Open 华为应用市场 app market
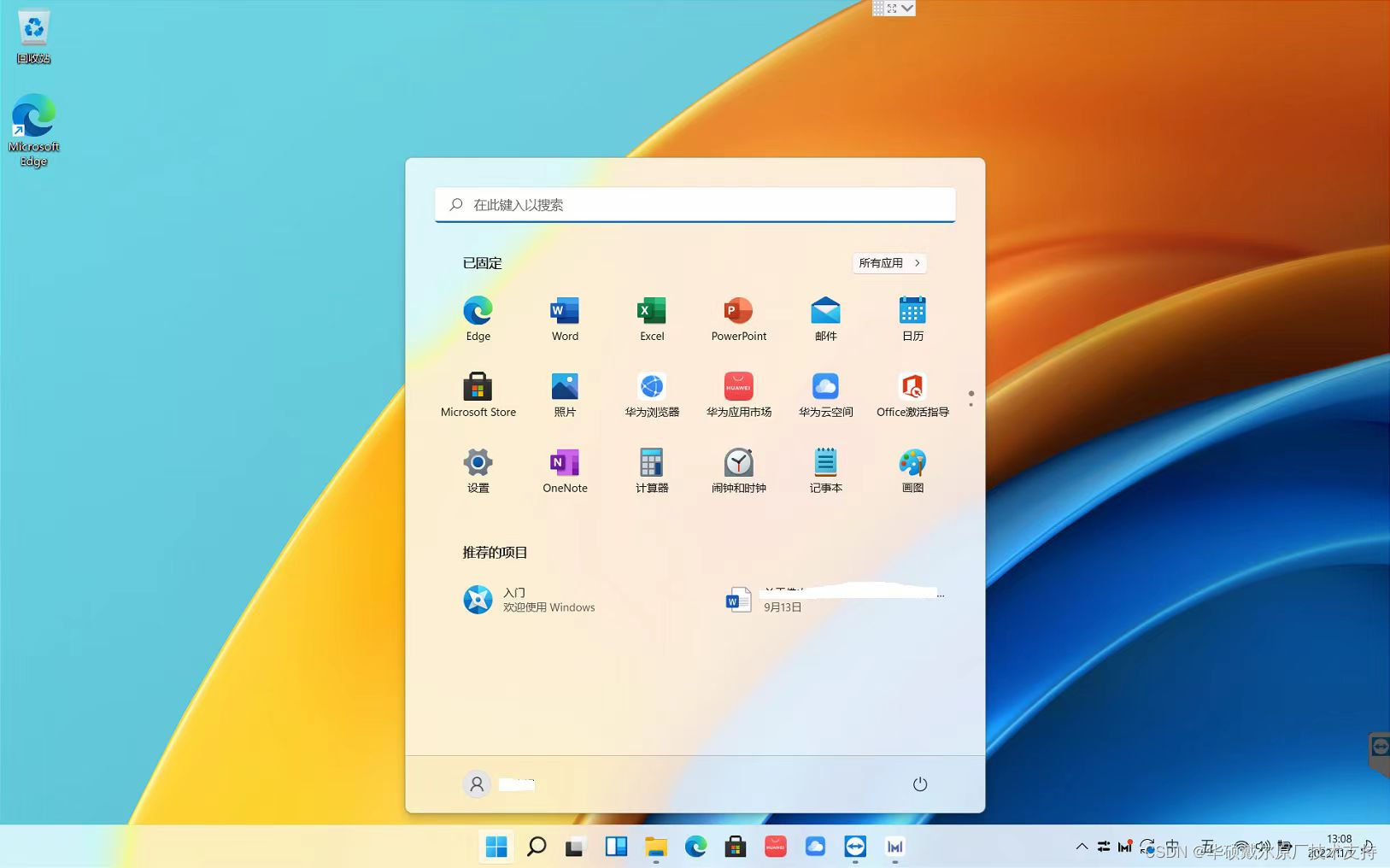Viewport: 1390px width, 868px height. coord(739,395)
